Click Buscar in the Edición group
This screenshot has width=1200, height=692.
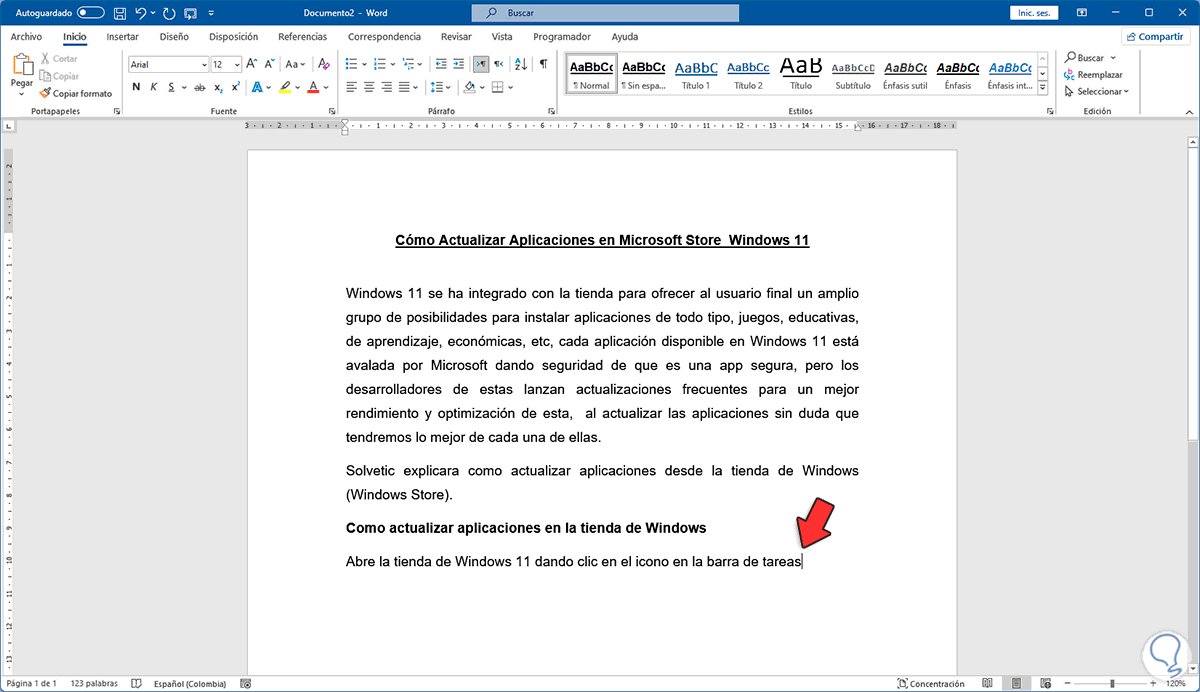[1085, 58]
